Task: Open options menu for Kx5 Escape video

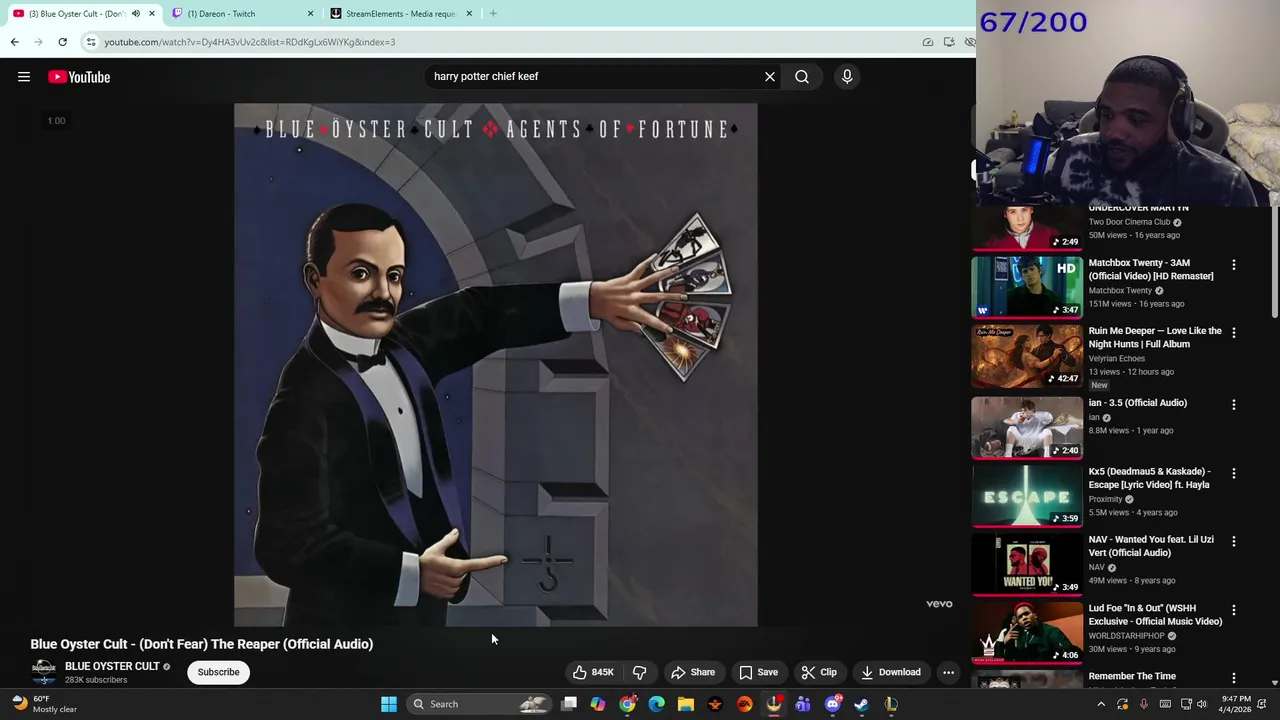Action: 1233,473
